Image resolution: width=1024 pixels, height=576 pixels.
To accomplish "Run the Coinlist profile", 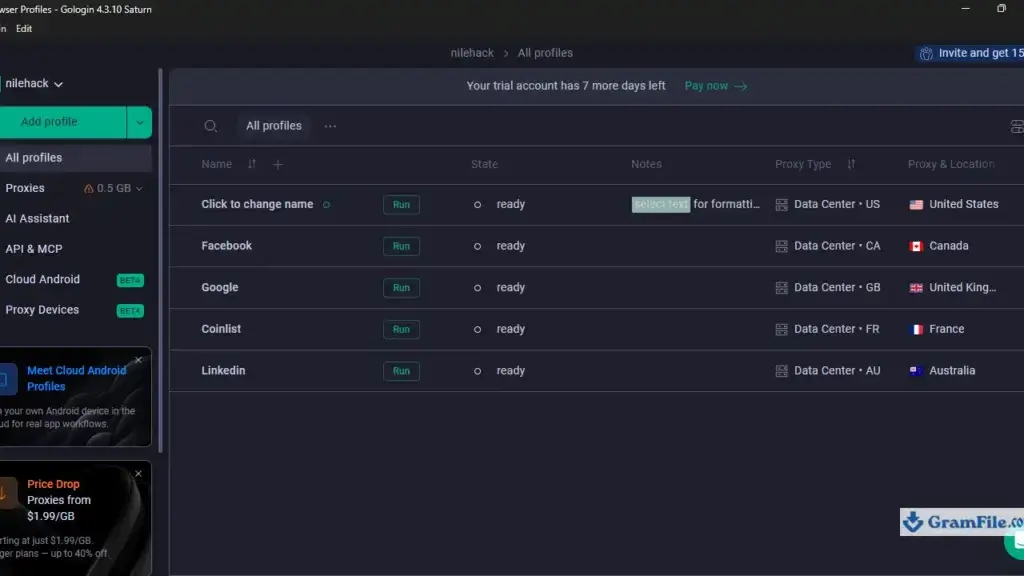I will [401, 329].
